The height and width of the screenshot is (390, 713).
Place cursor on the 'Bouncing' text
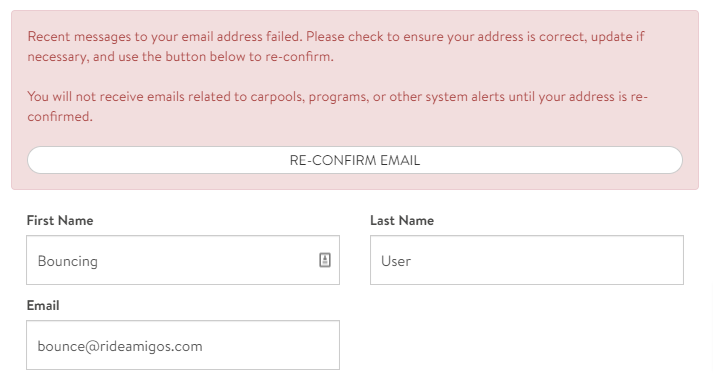[68, 261]
